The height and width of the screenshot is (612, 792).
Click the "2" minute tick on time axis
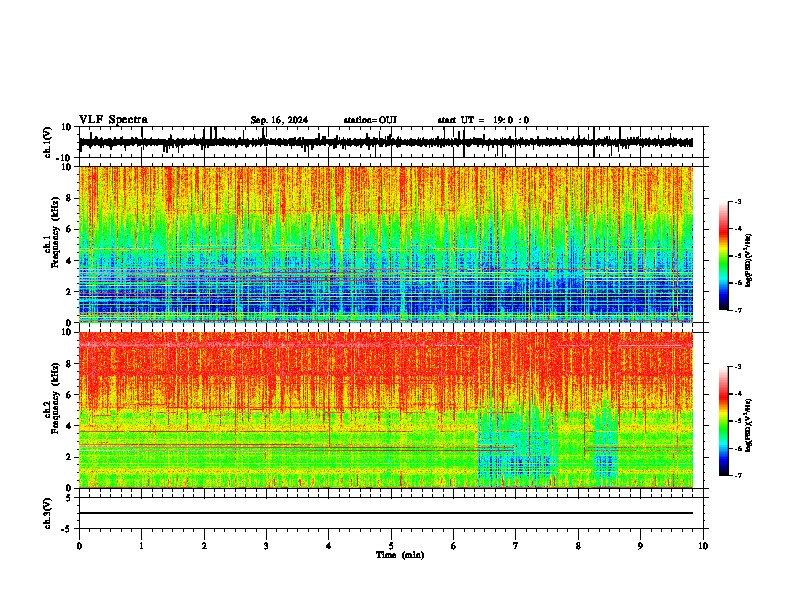204,546
